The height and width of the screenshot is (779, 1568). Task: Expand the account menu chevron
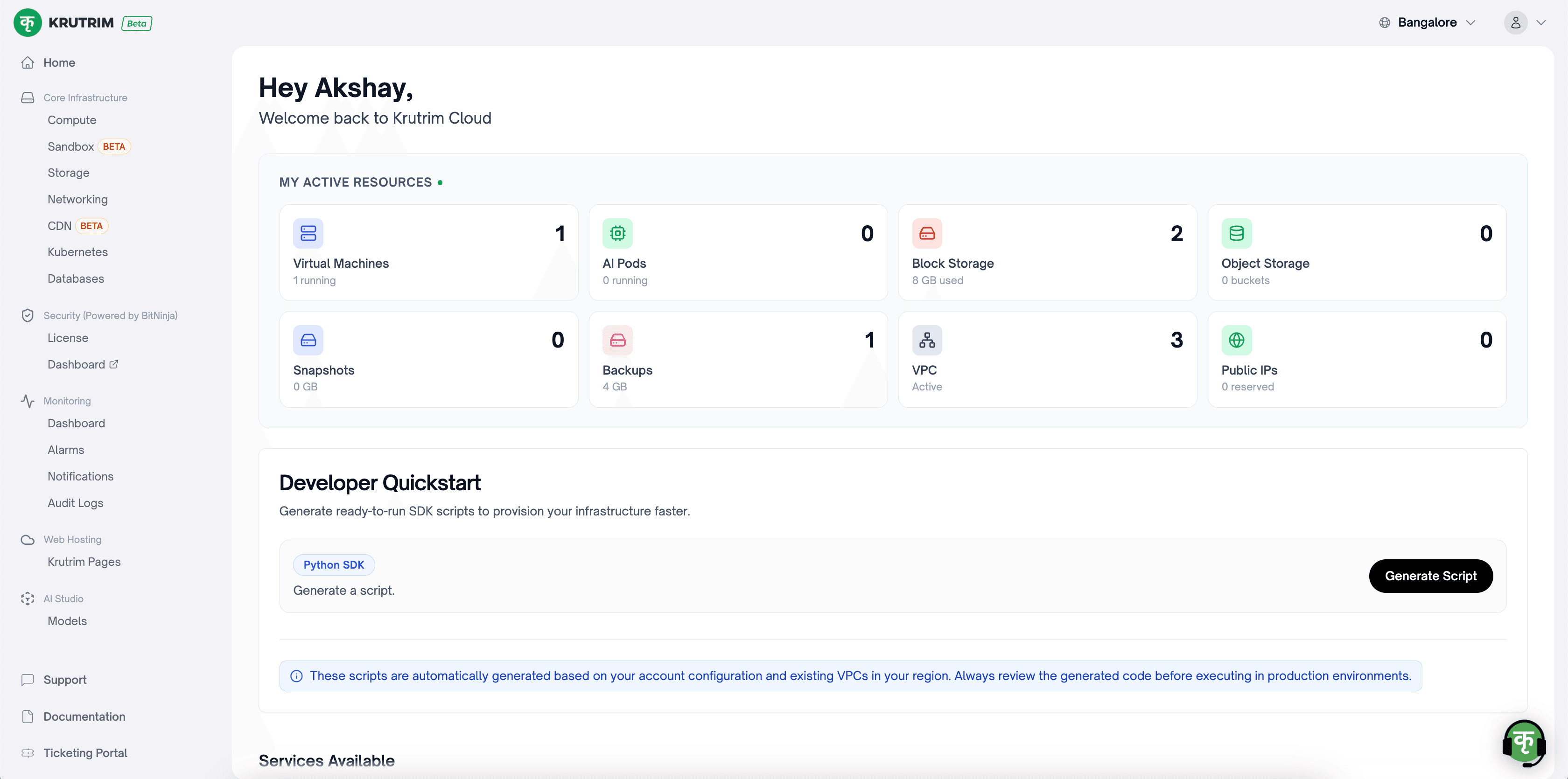coord(1540,22)
